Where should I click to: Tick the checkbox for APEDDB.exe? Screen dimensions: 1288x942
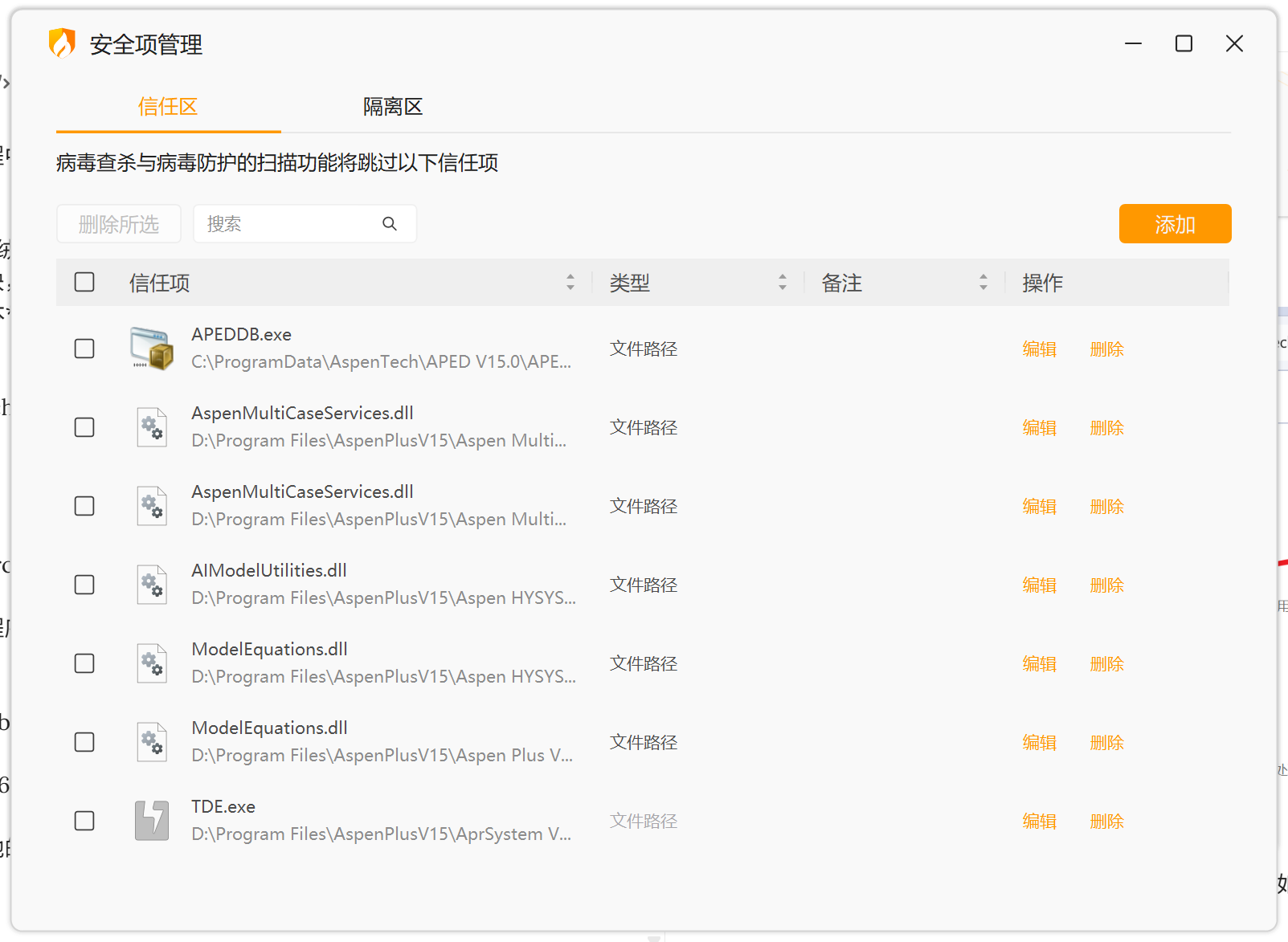click(x=84, y=349)
